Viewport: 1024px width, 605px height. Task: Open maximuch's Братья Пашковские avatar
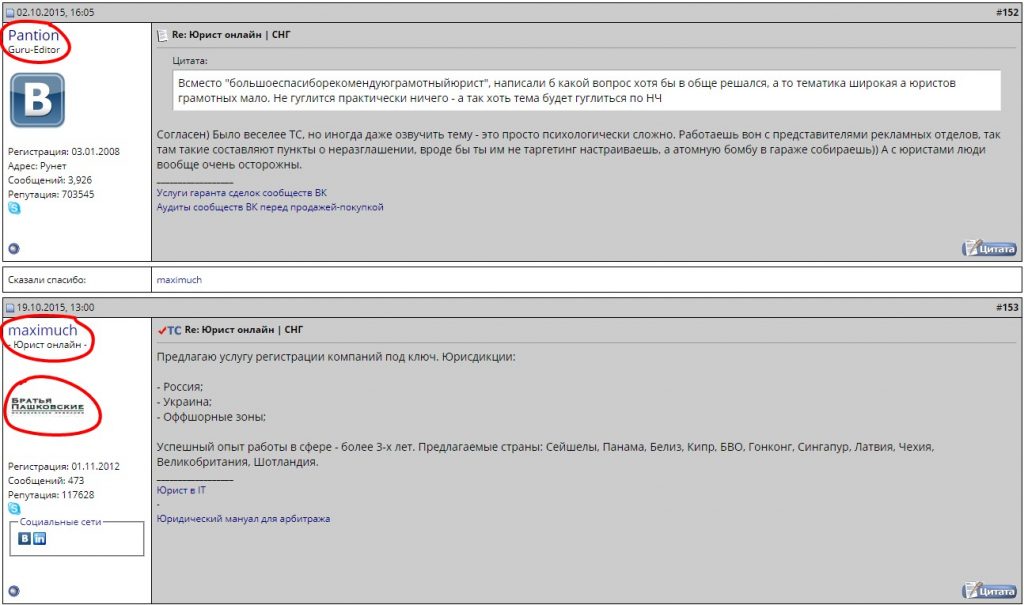(47, 406)
